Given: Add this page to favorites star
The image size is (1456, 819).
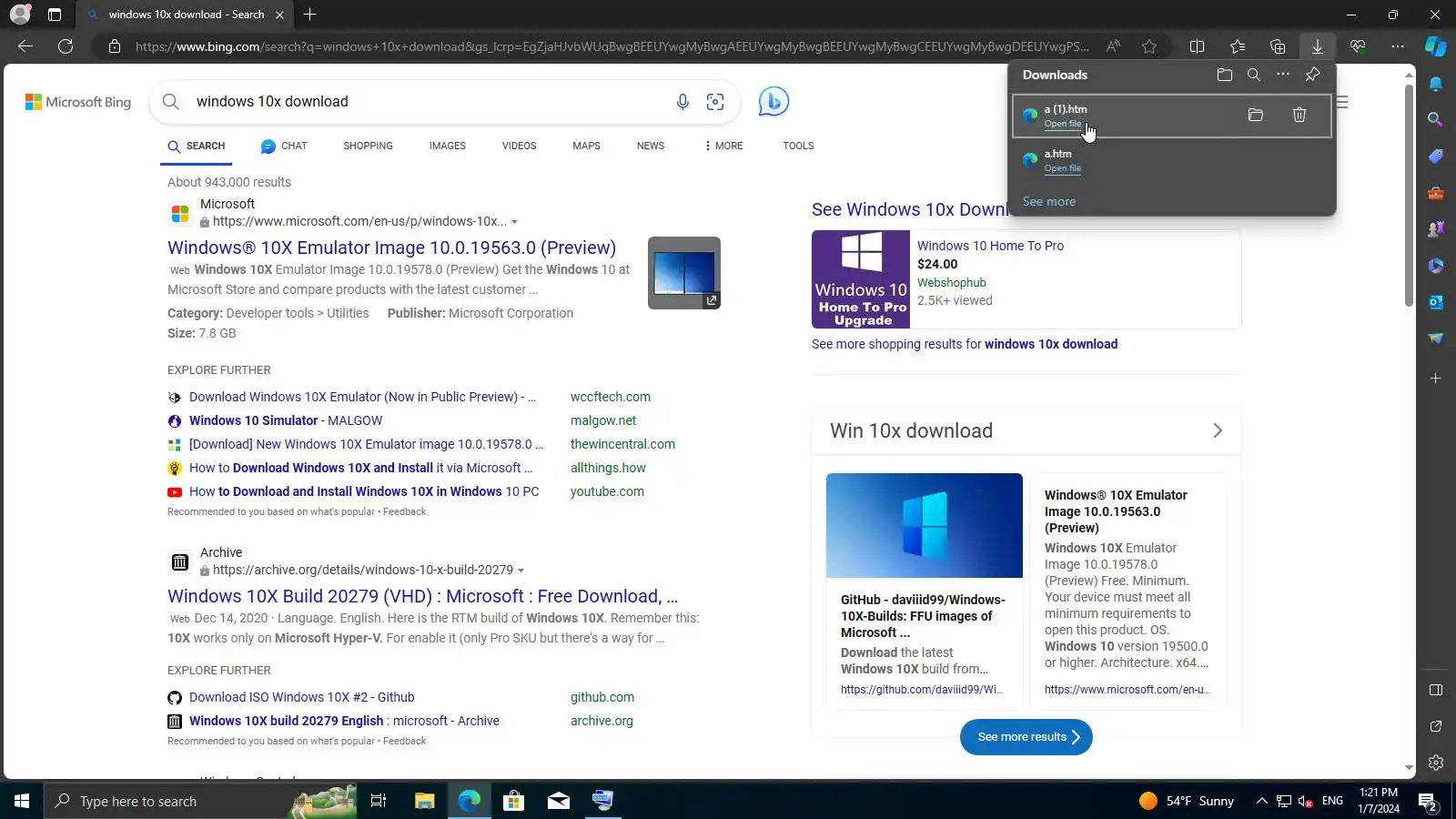Looking at the screenshot, I should pos(1149,46).
